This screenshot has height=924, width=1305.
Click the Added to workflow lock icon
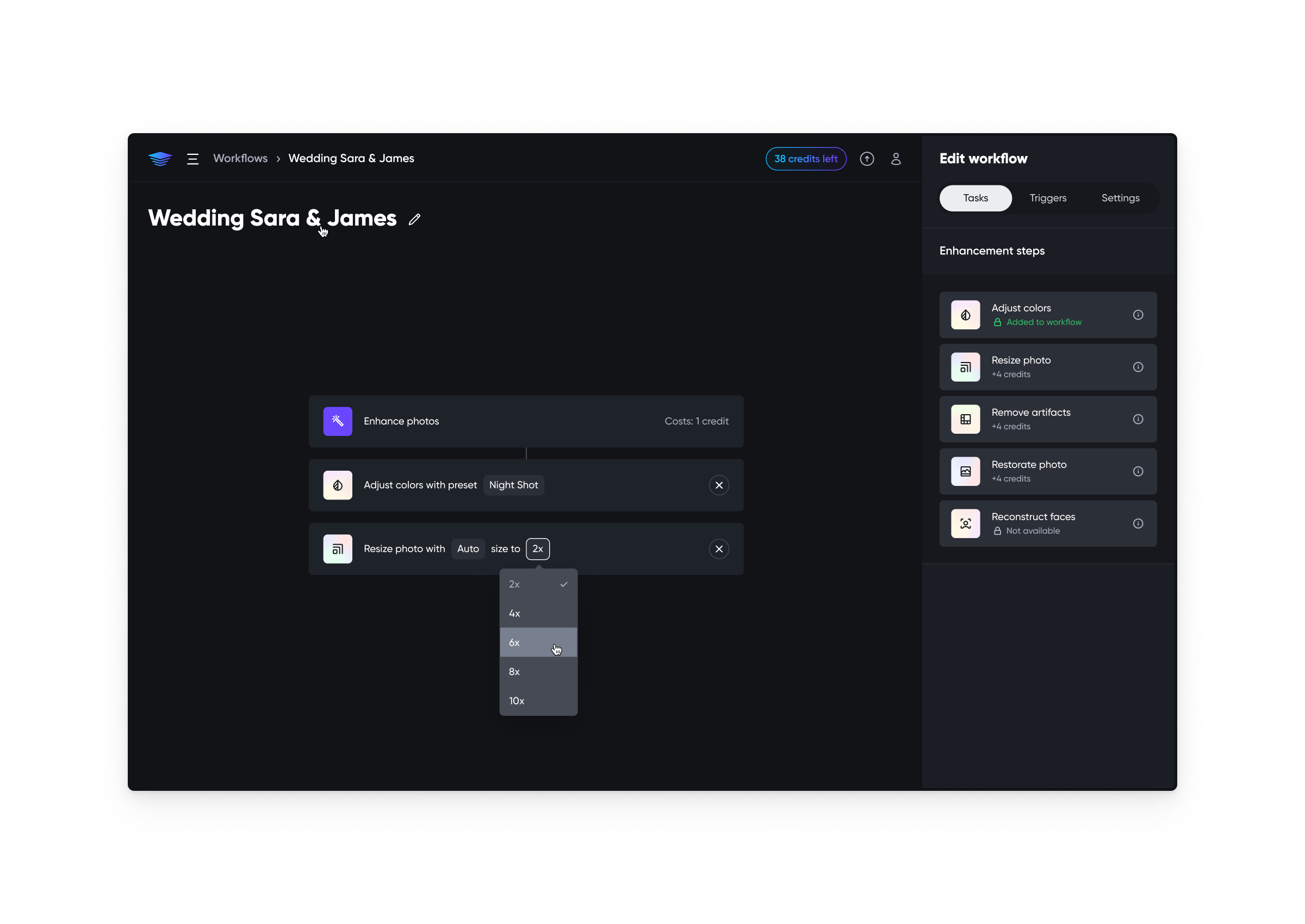997,322
